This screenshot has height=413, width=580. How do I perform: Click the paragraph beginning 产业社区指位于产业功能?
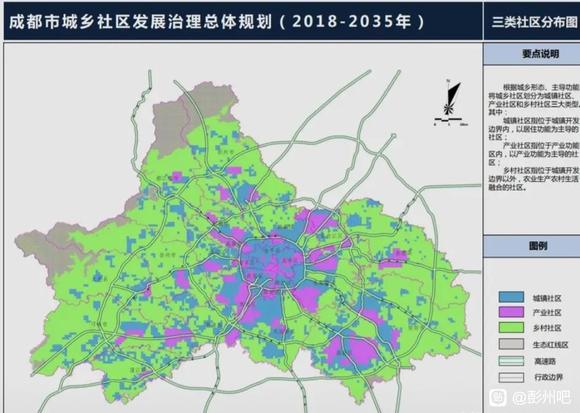coord(533,154)
